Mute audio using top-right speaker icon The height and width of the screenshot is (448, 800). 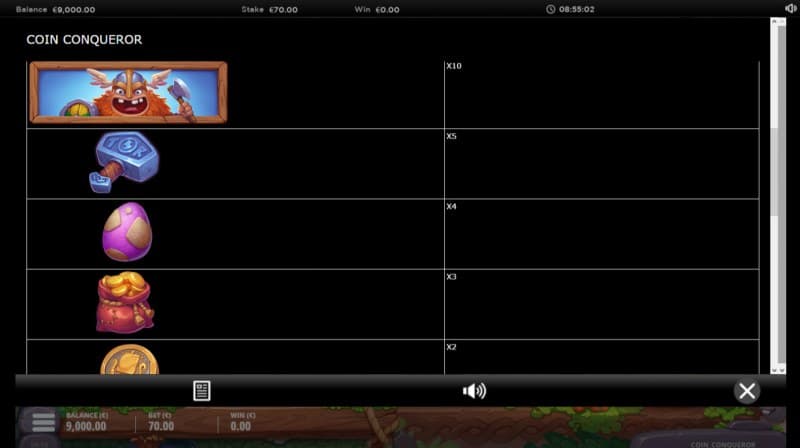coord(790,9)
